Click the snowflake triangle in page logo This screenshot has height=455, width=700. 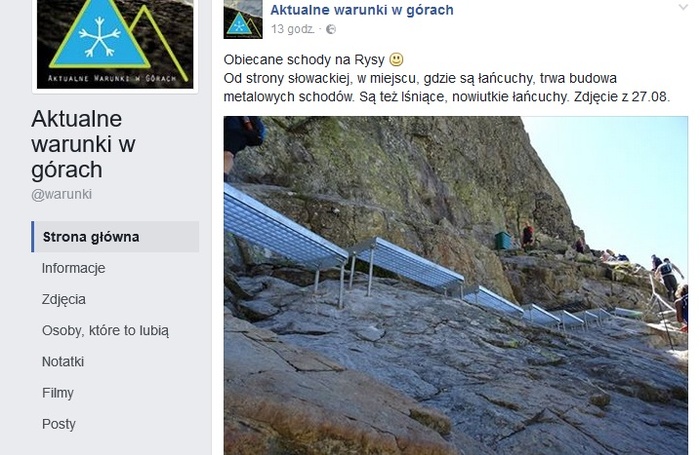[x=100, y=35]
